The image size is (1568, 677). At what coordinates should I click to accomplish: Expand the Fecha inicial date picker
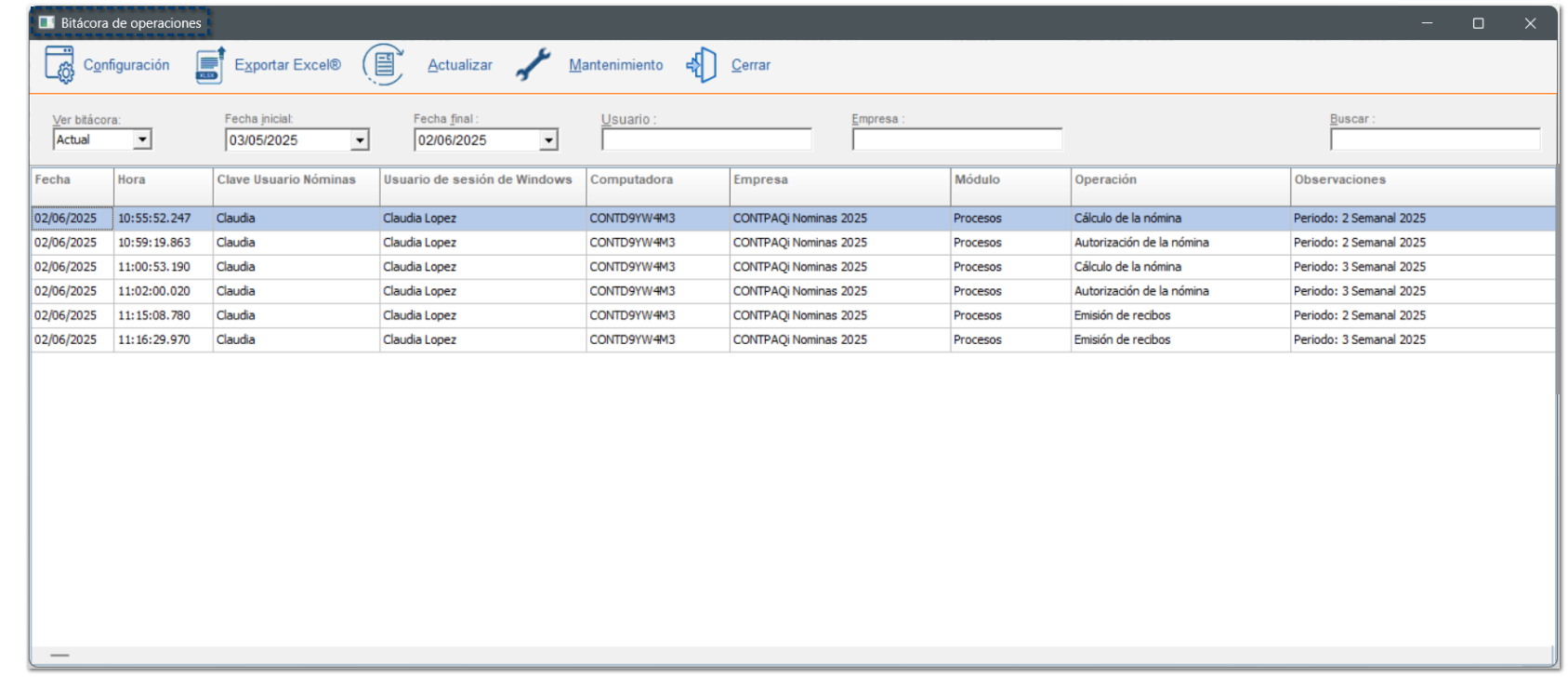360,140
